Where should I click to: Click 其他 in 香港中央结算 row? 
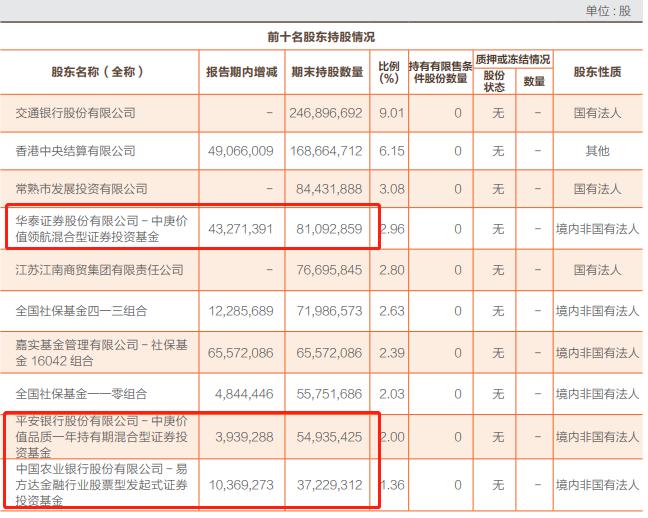(597, 151)
